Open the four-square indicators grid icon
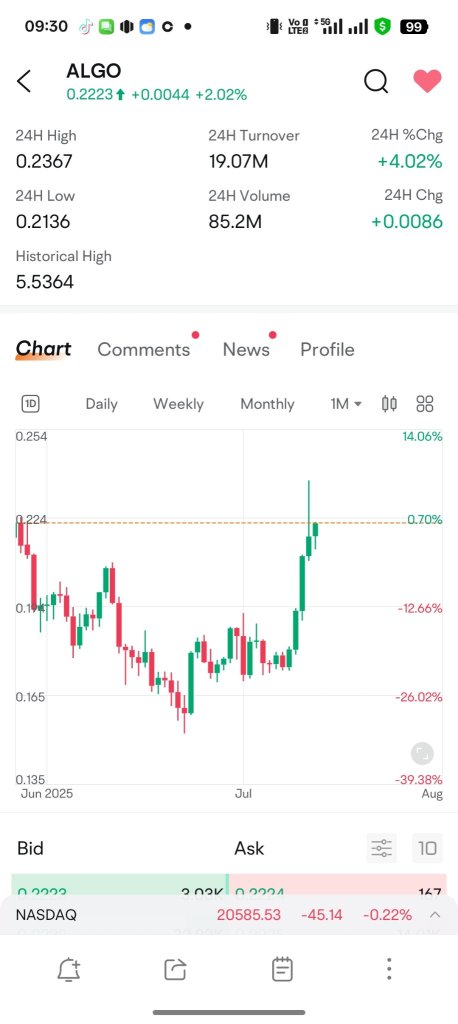The height and width of the screenshot is (1024, 458). click(x=425, y=404)
